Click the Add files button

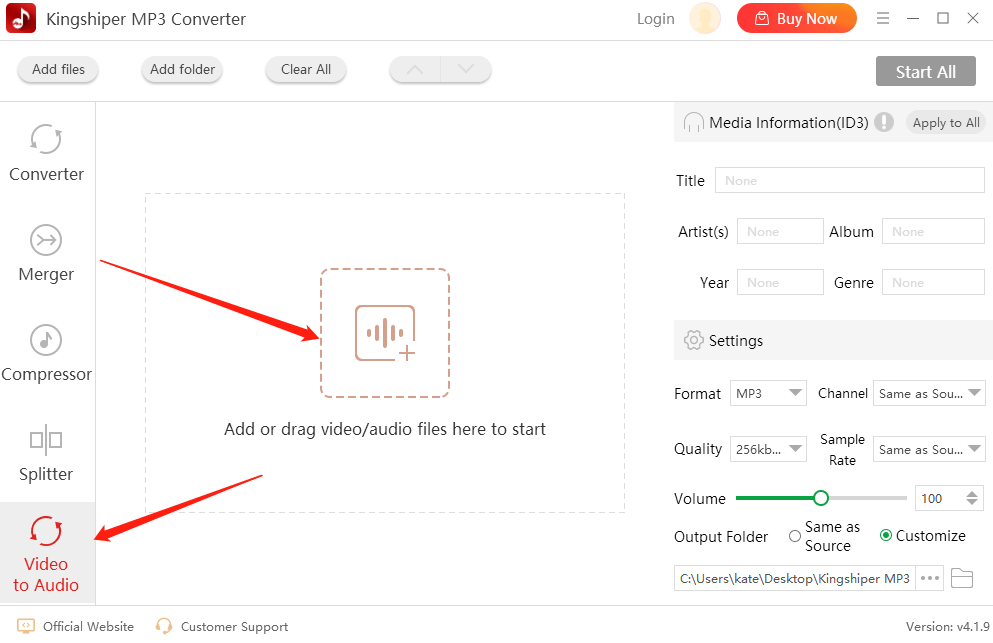58,70
